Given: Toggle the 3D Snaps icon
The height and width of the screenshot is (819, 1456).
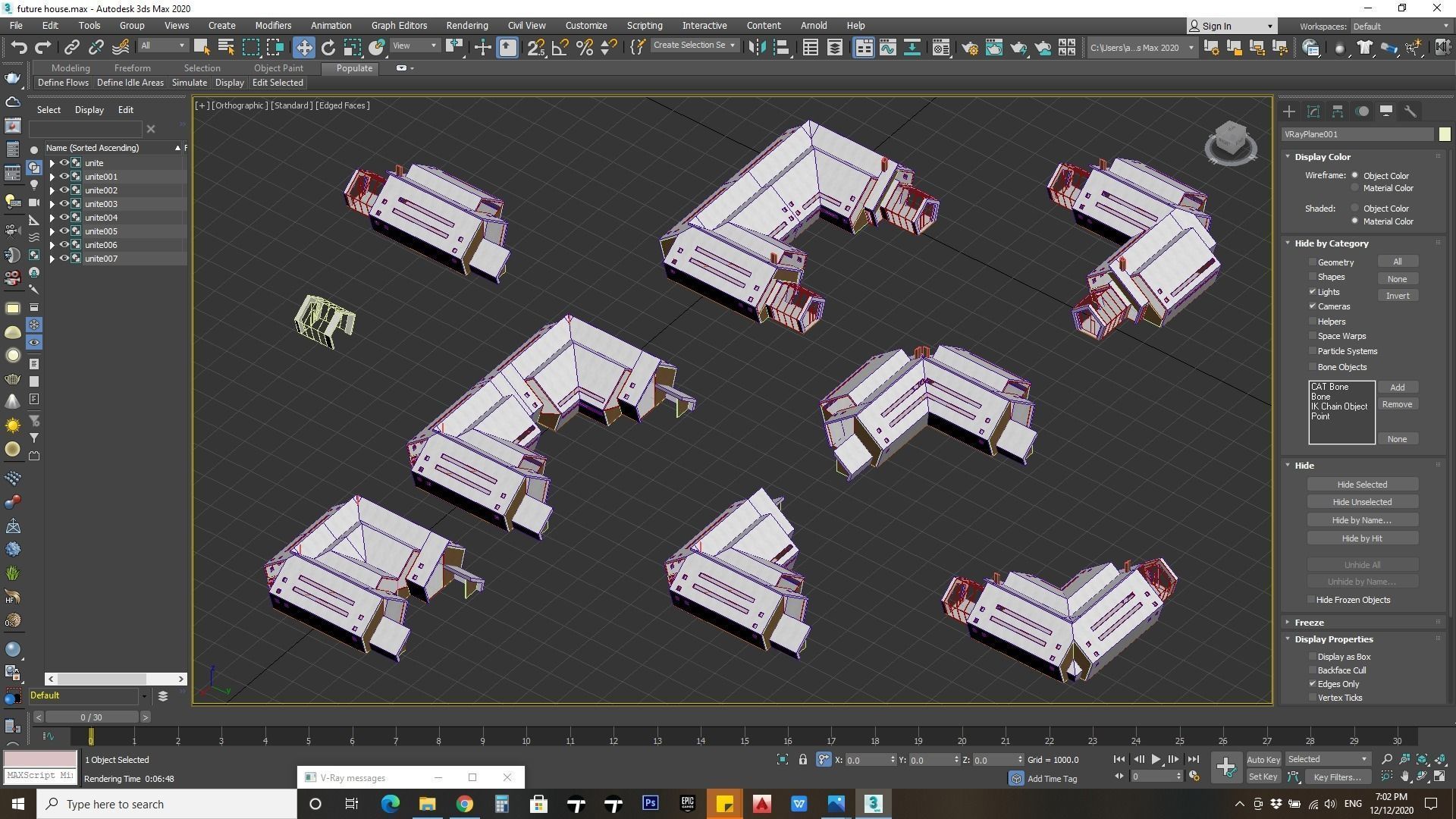Looking at the screenshot, I should pos(536,47).
